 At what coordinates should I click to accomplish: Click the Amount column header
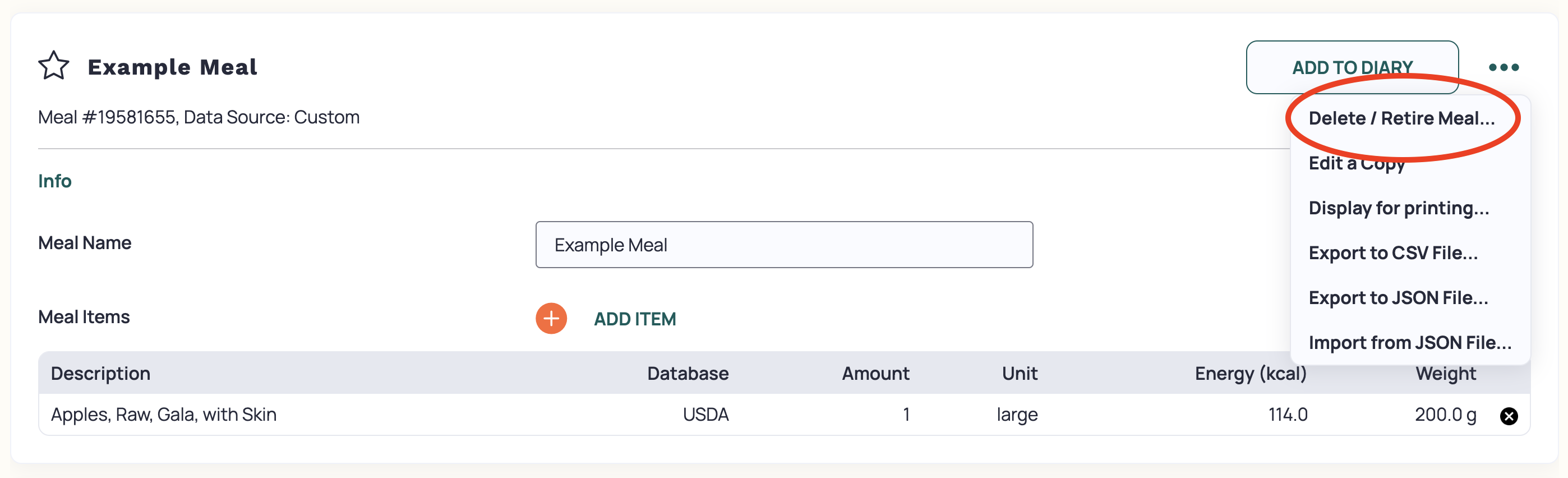coord(875,373)
